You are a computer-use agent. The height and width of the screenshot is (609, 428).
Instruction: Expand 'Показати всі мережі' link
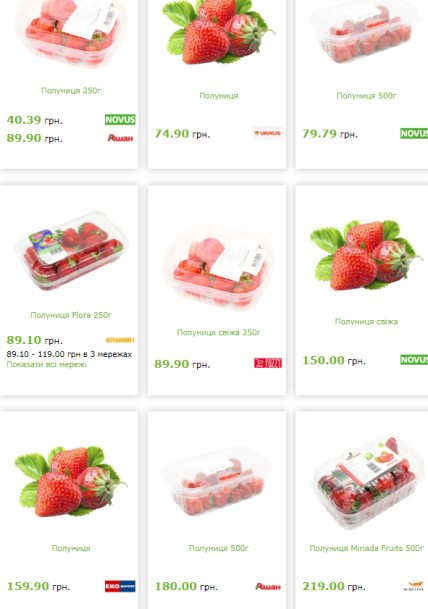click(x=47, y=364)
